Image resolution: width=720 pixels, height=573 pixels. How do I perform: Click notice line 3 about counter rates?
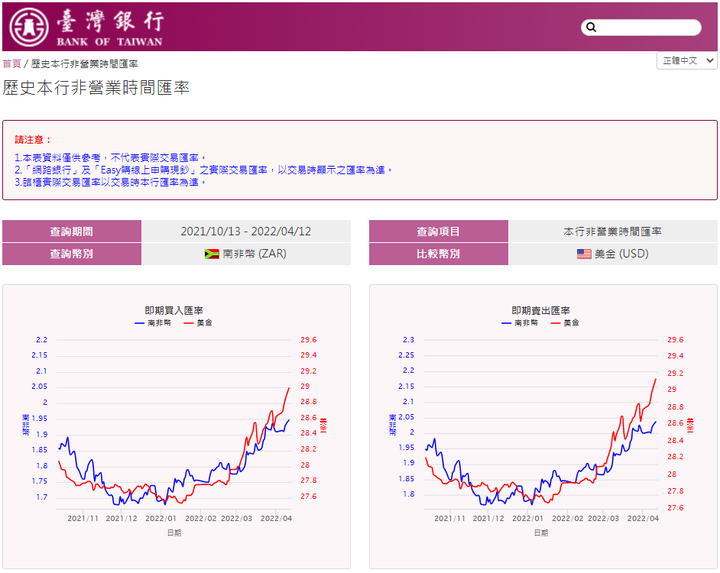pos(111,183)
